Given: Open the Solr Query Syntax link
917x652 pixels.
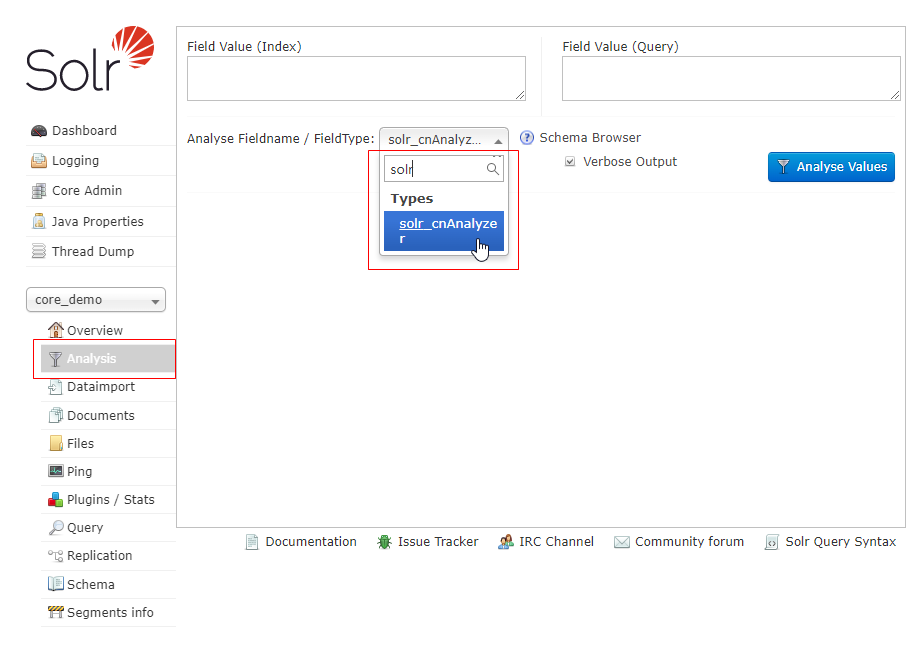Looking at the screenshot, I should click(840, 542).
